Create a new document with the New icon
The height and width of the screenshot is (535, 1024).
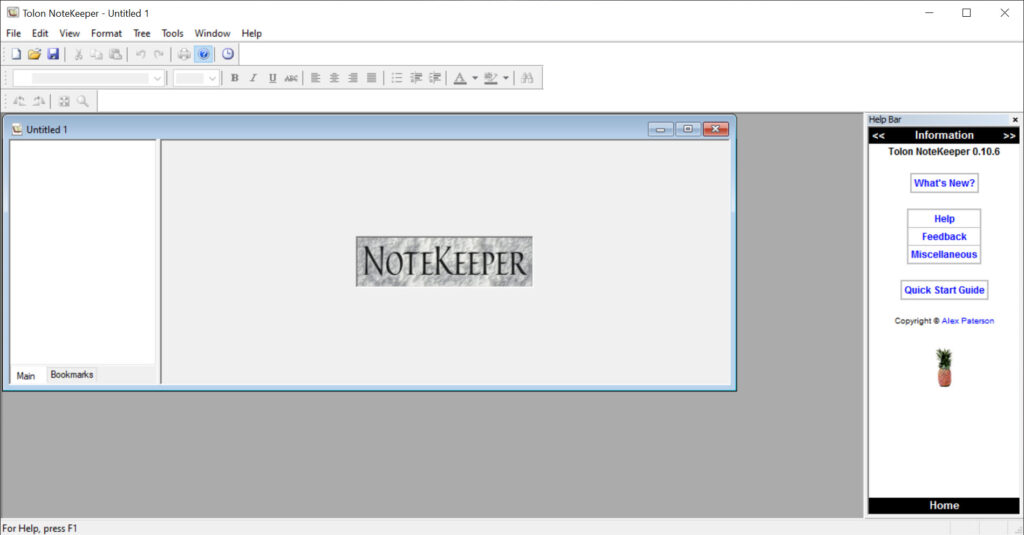(x=16, y=54)
